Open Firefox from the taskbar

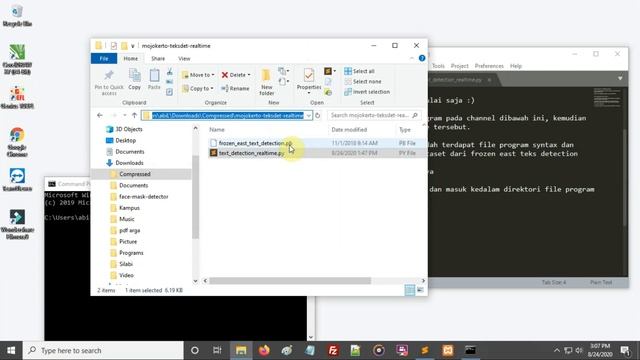(x=264, y=350)
